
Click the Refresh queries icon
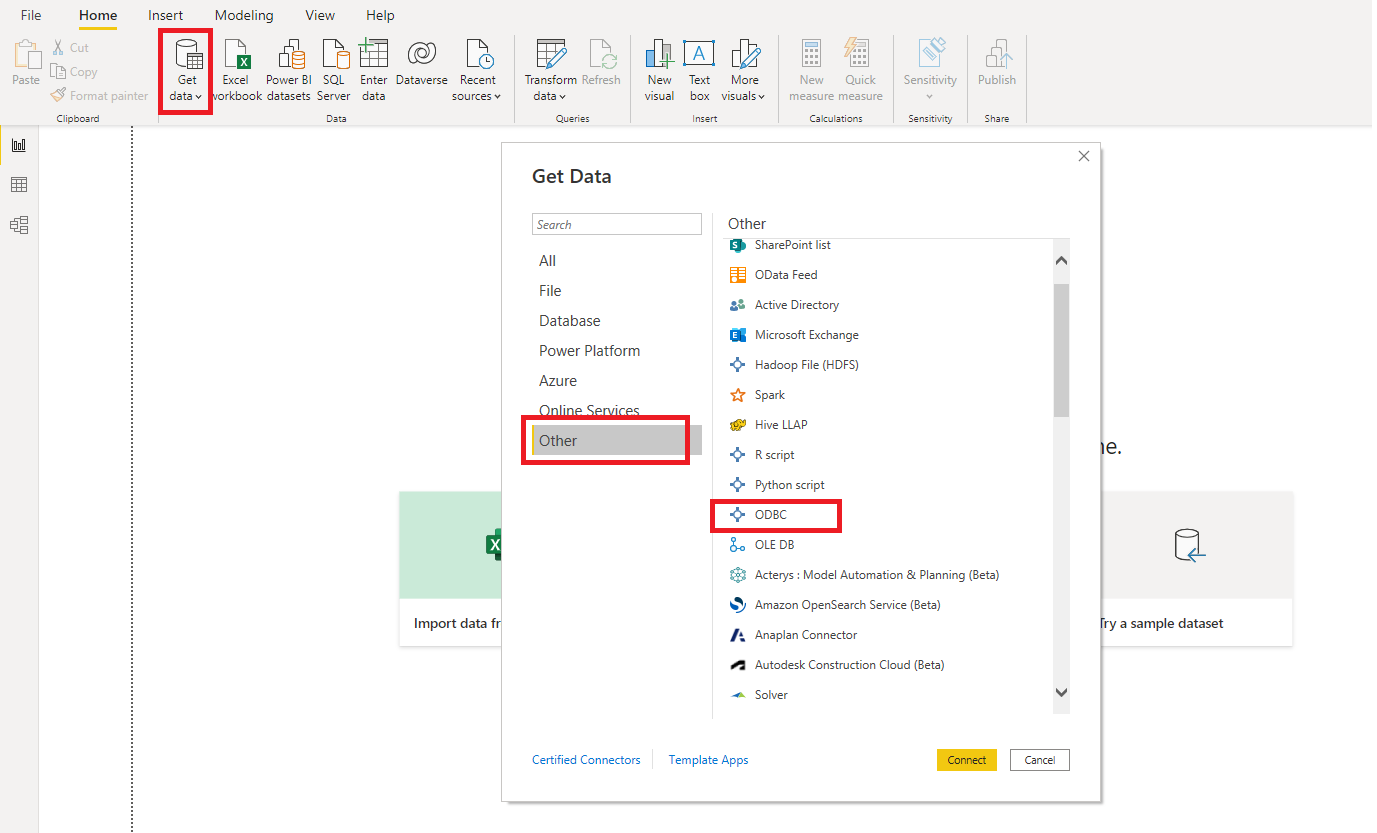pos(601,54)
